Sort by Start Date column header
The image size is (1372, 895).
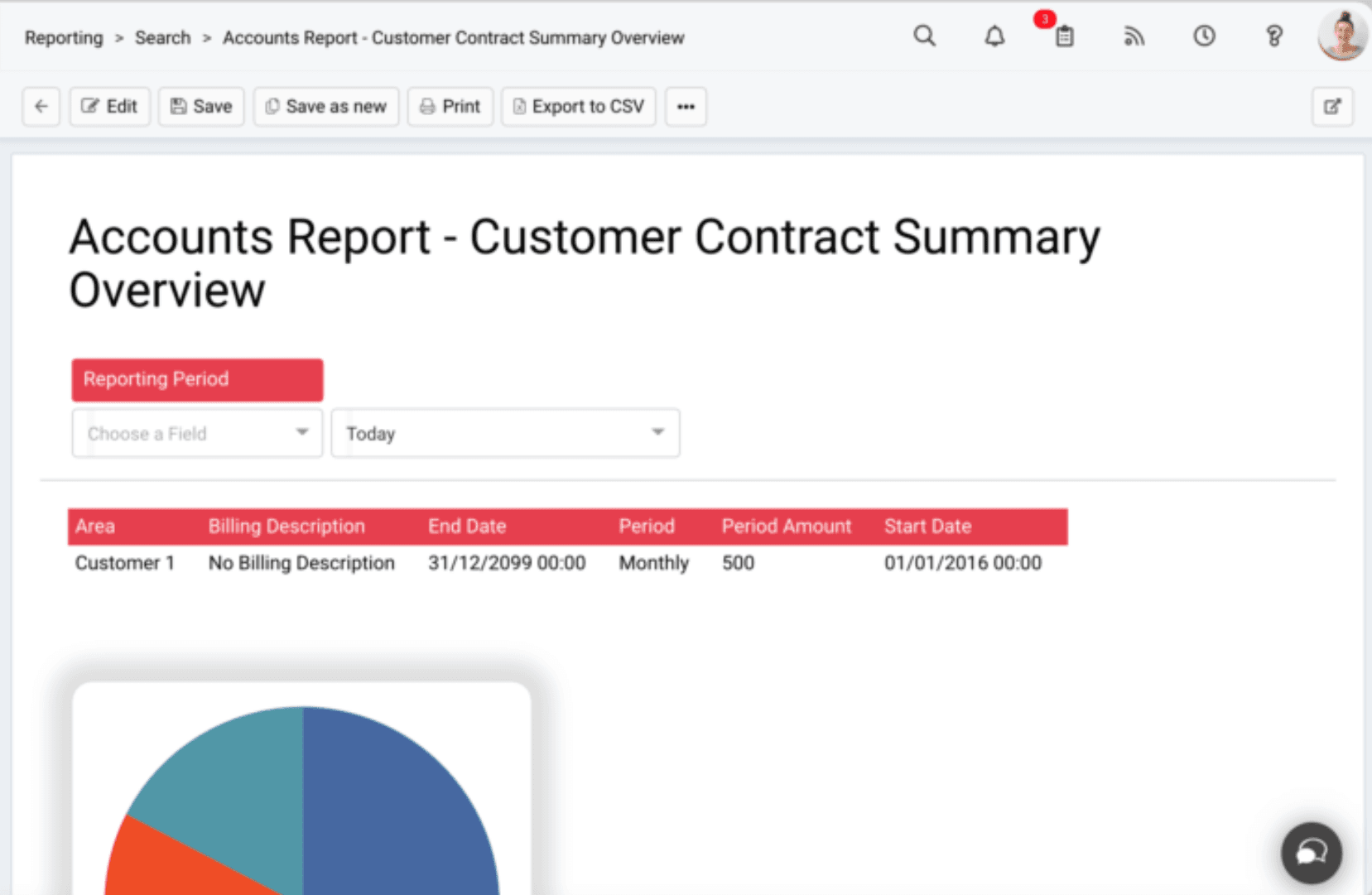[927, 527]
